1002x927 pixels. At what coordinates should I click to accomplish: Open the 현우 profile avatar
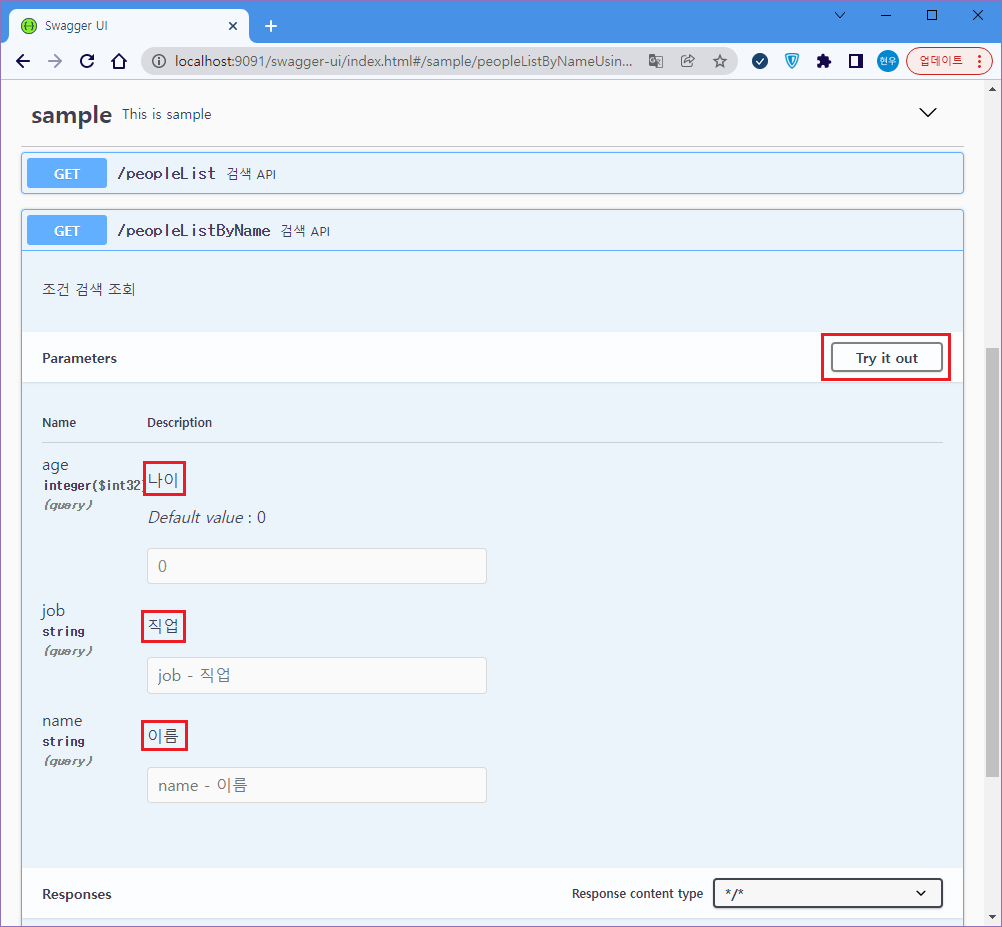coord(888,61)
